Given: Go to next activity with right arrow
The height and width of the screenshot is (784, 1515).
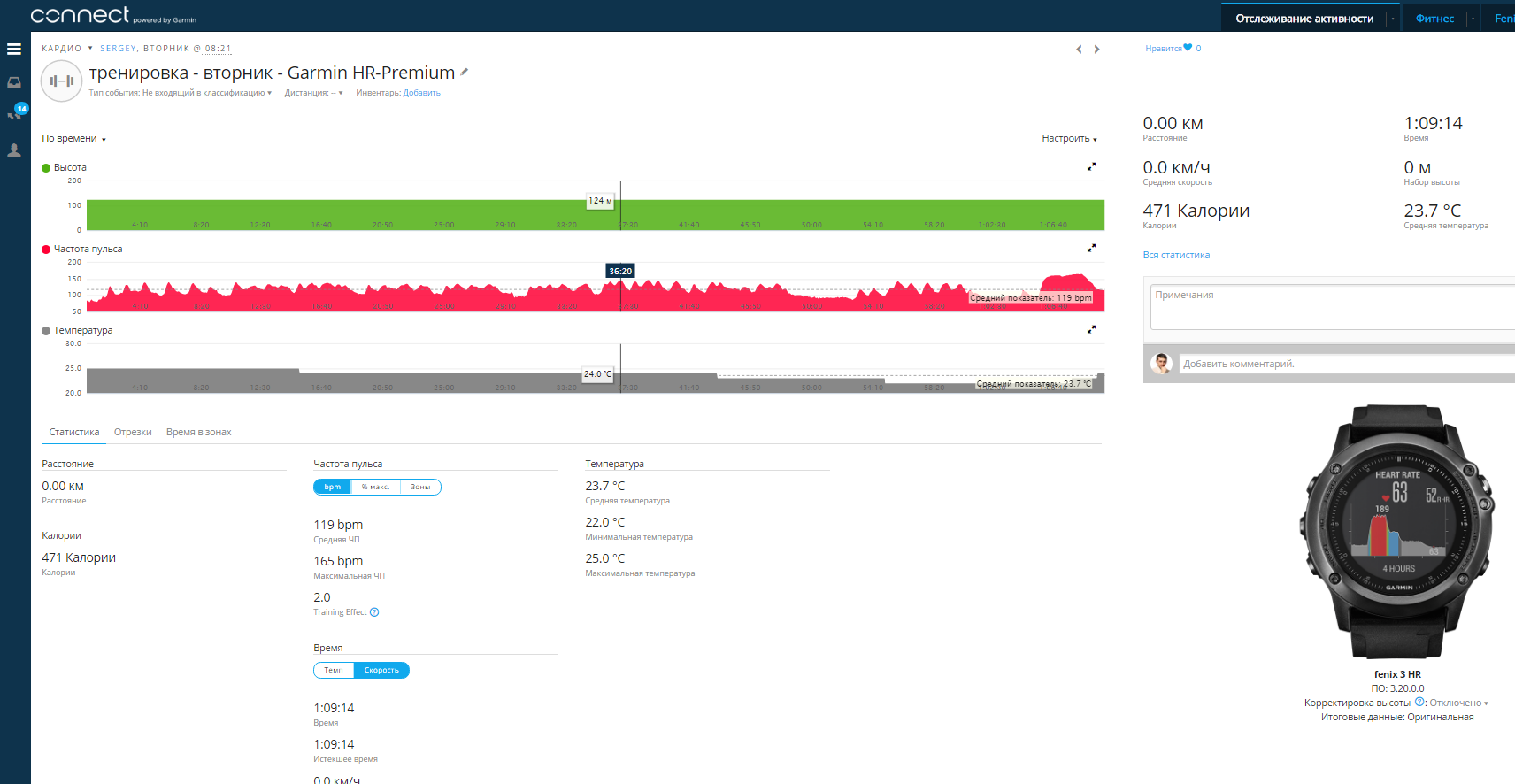Looking at the screenshot, I should coord(1096,50).
